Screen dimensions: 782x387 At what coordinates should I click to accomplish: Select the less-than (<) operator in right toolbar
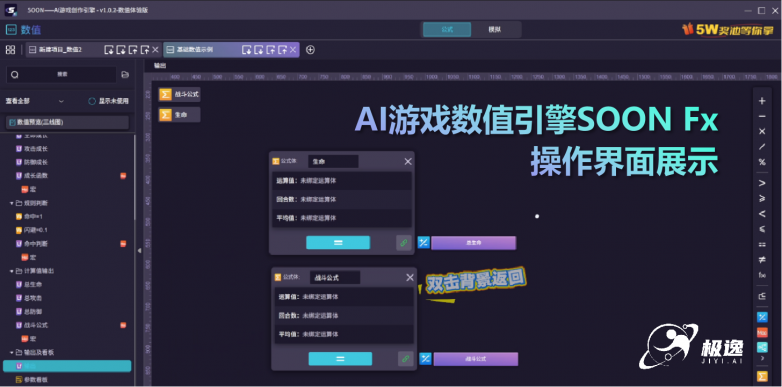[762, 214]
